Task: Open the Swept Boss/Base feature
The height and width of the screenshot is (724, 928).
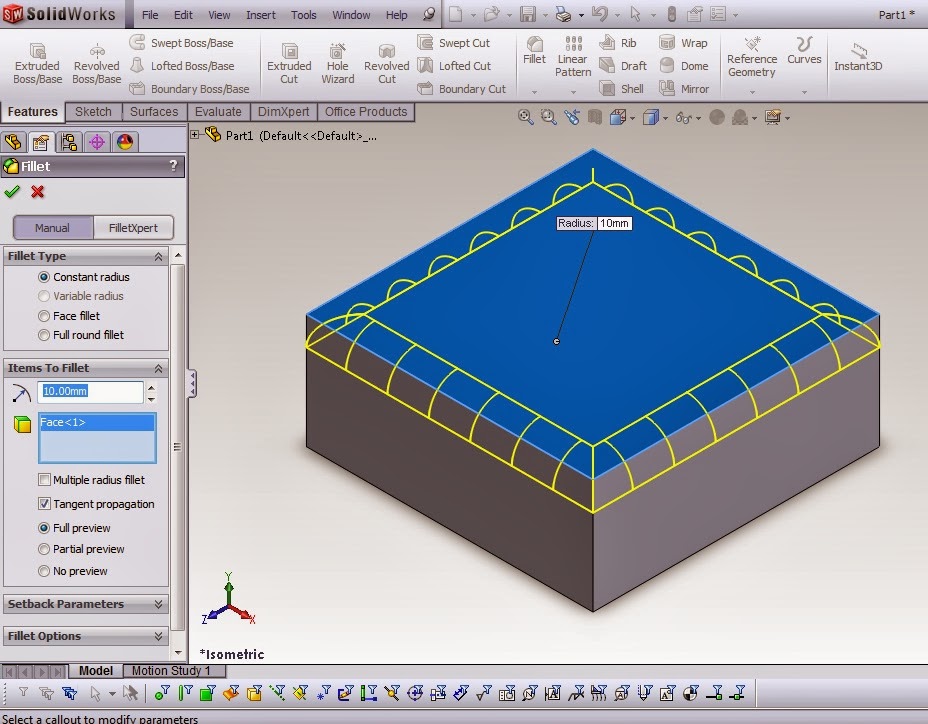Action: (188, 42)
